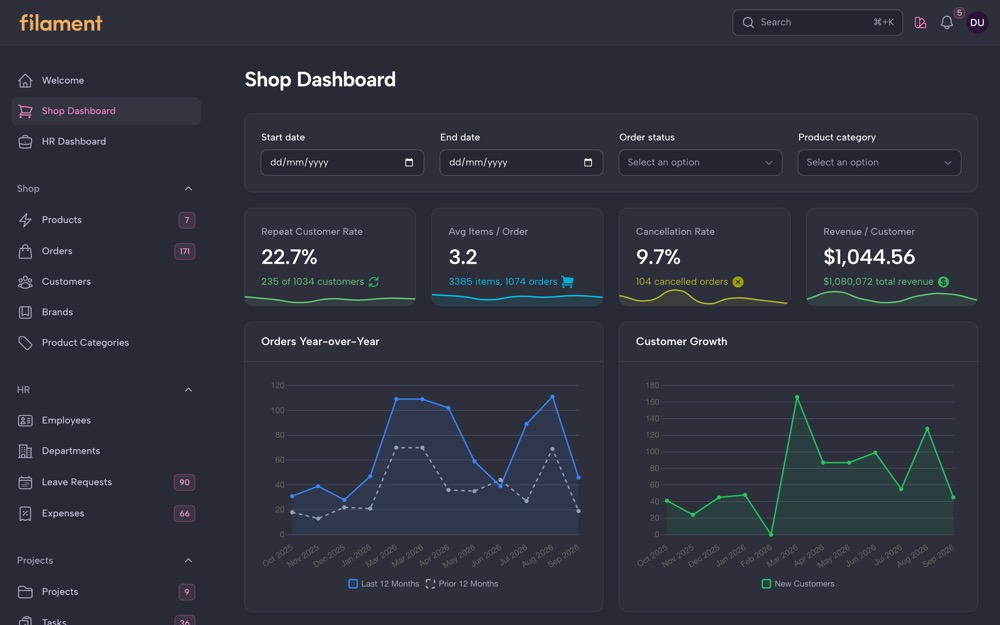Click the Products count badge 7

pyautogui.click(x=187, y=220)
